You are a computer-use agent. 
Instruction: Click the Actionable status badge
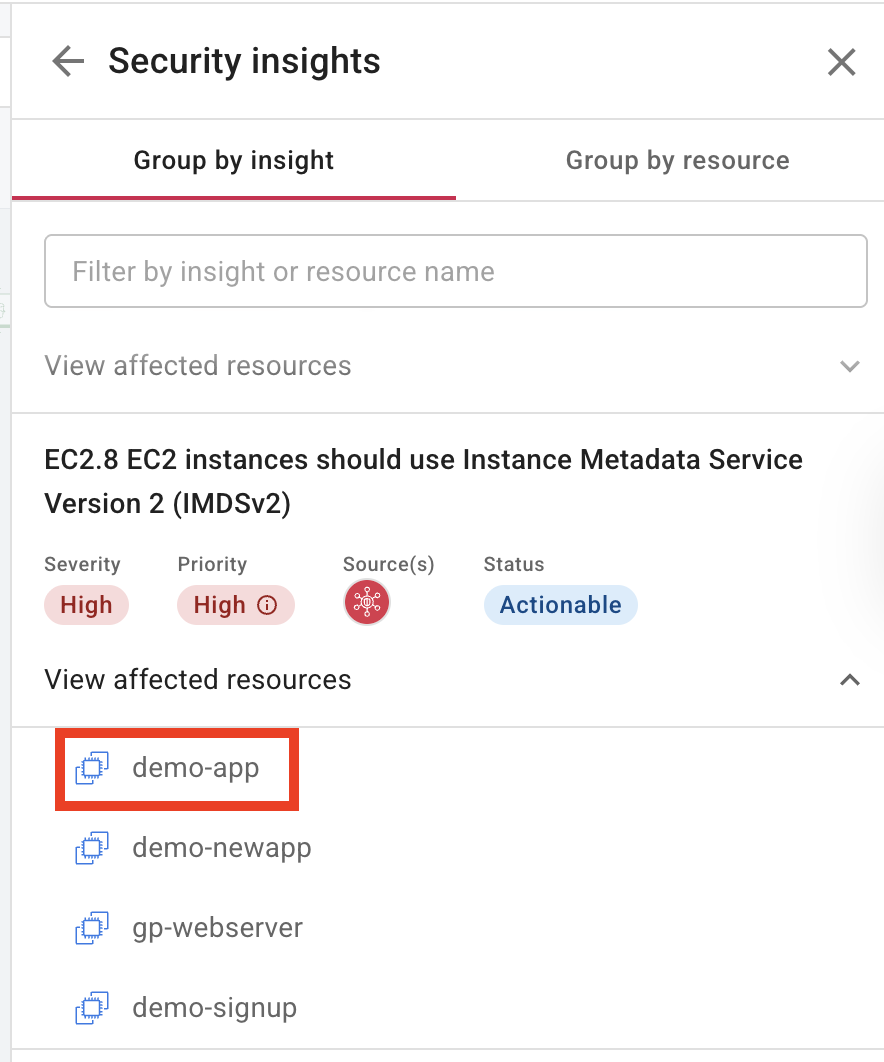click(x=560, y=604)
